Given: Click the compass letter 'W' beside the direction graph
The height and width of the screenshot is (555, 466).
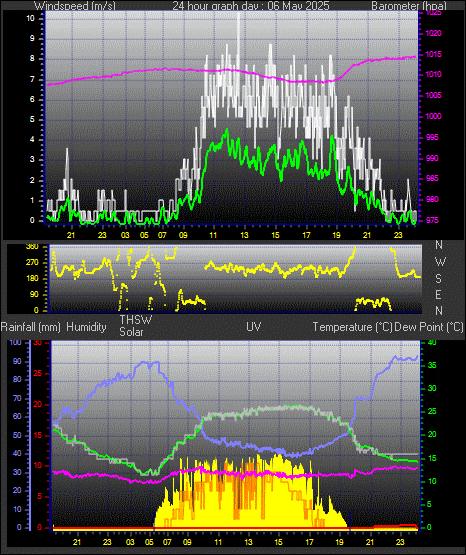Looking at the screenshot, I should coord(440,262).
